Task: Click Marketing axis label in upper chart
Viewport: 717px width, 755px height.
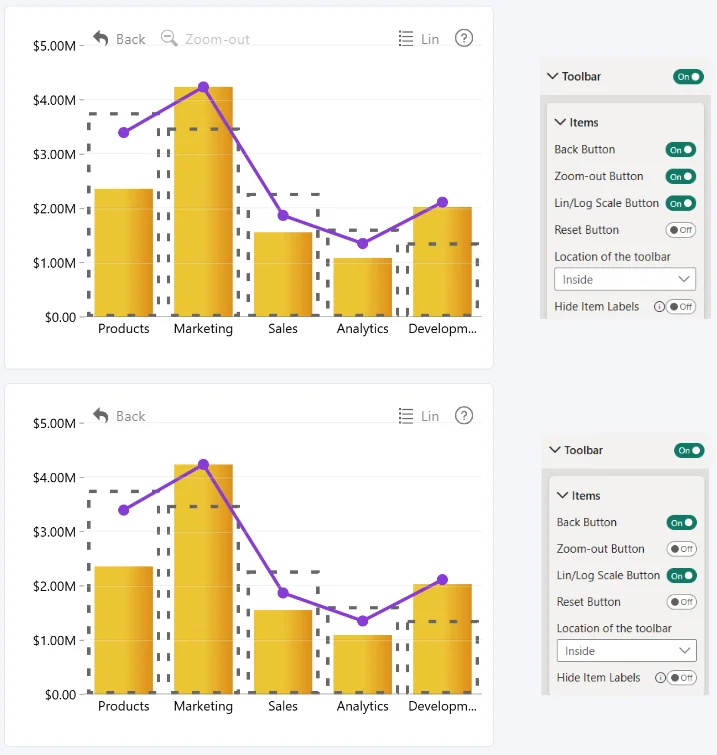Action: 203,329
